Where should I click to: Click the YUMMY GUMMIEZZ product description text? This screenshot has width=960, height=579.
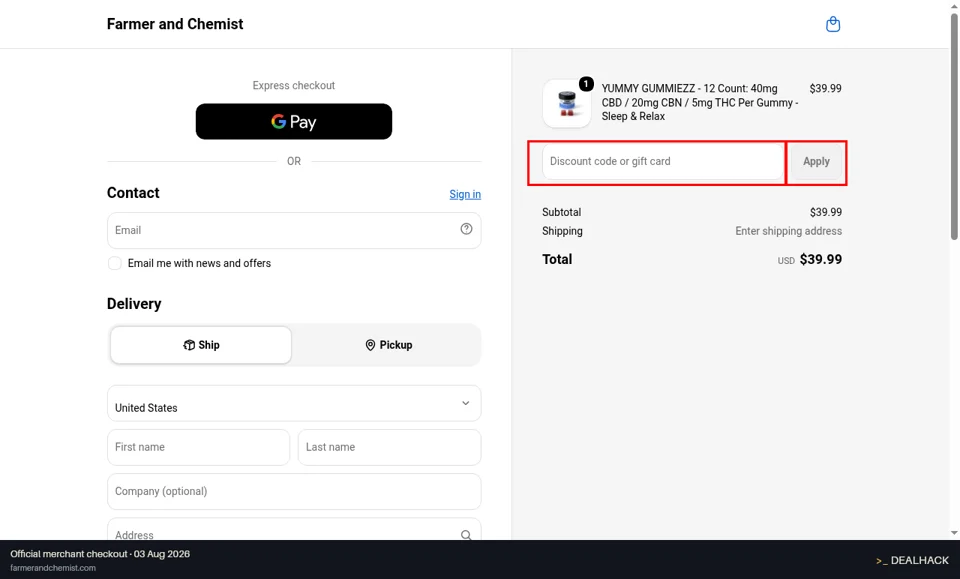pos(700,102)
